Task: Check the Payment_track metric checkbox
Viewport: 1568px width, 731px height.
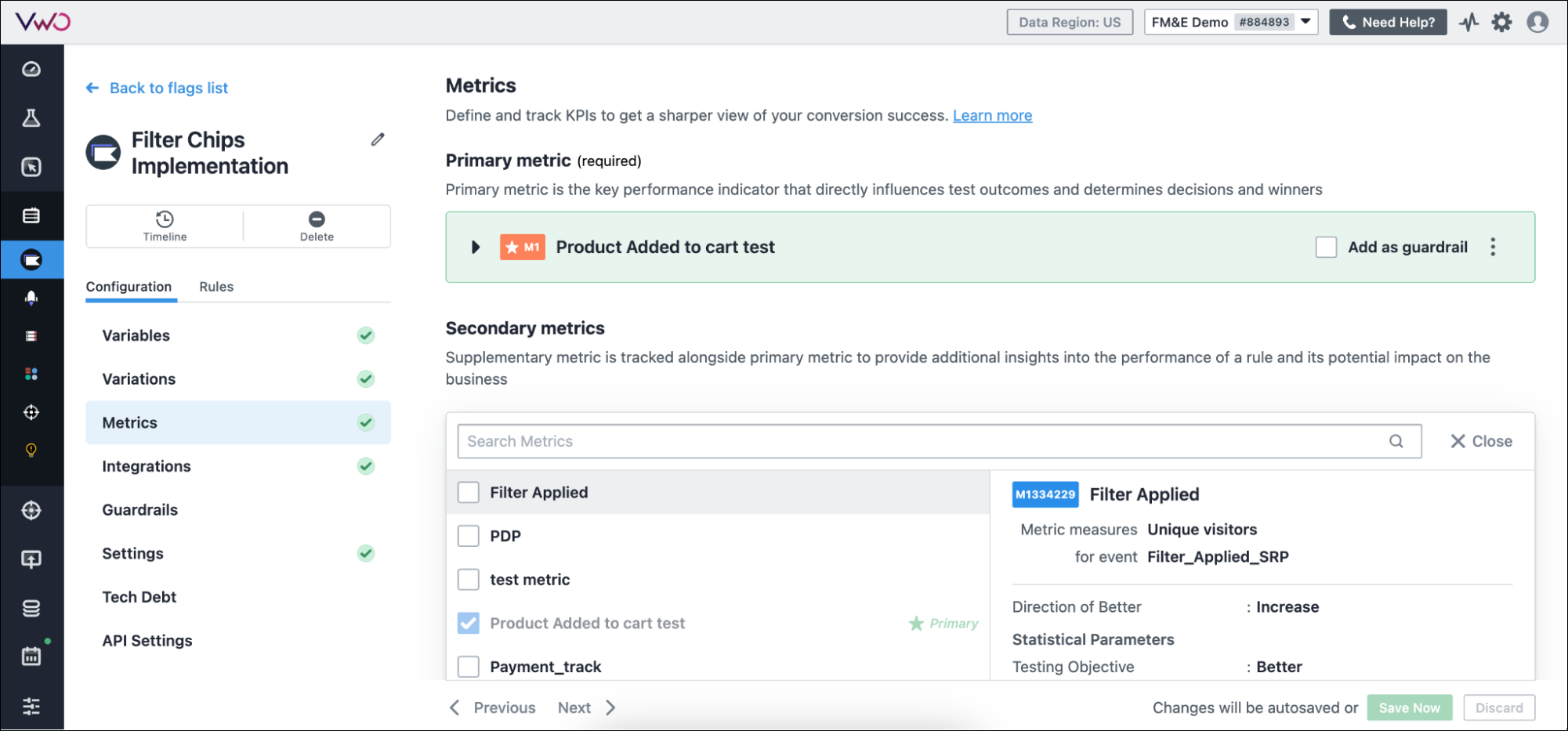Action: 469,667
